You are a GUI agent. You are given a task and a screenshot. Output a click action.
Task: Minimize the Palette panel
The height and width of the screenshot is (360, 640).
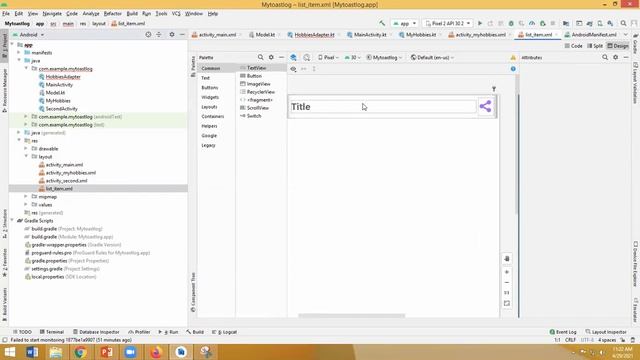pyautogui.click(x=281, y=58)
